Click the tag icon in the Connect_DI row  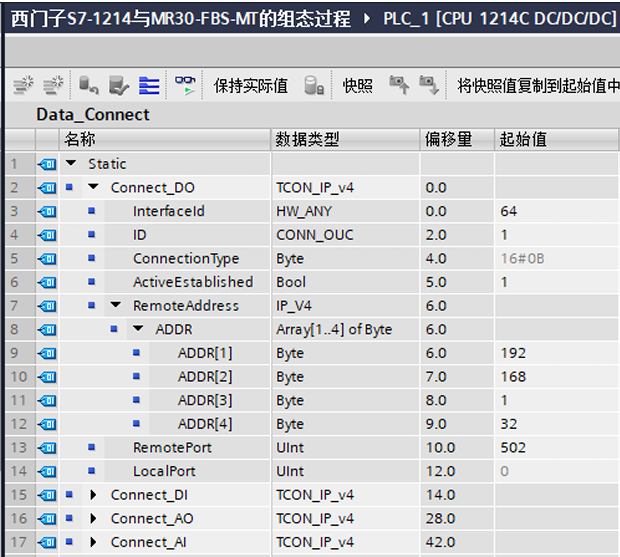[47, 495]
